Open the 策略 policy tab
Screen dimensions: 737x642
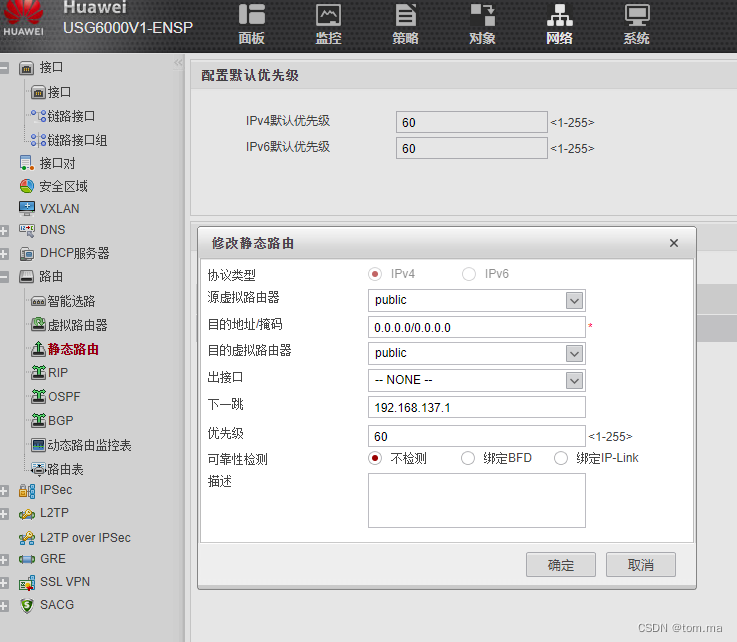[405, 24]
